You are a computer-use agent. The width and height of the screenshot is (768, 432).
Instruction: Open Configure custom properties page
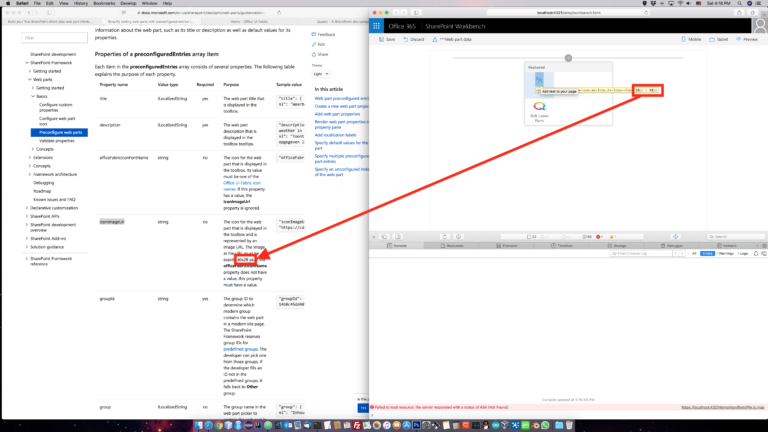point(55,107)
